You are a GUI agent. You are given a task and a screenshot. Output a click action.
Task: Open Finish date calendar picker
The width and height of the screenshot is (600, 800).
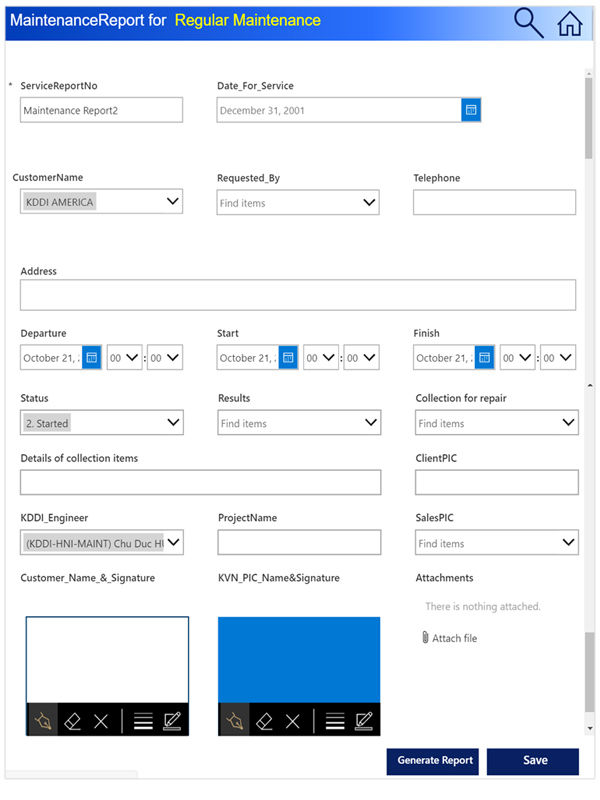[484, 357]
